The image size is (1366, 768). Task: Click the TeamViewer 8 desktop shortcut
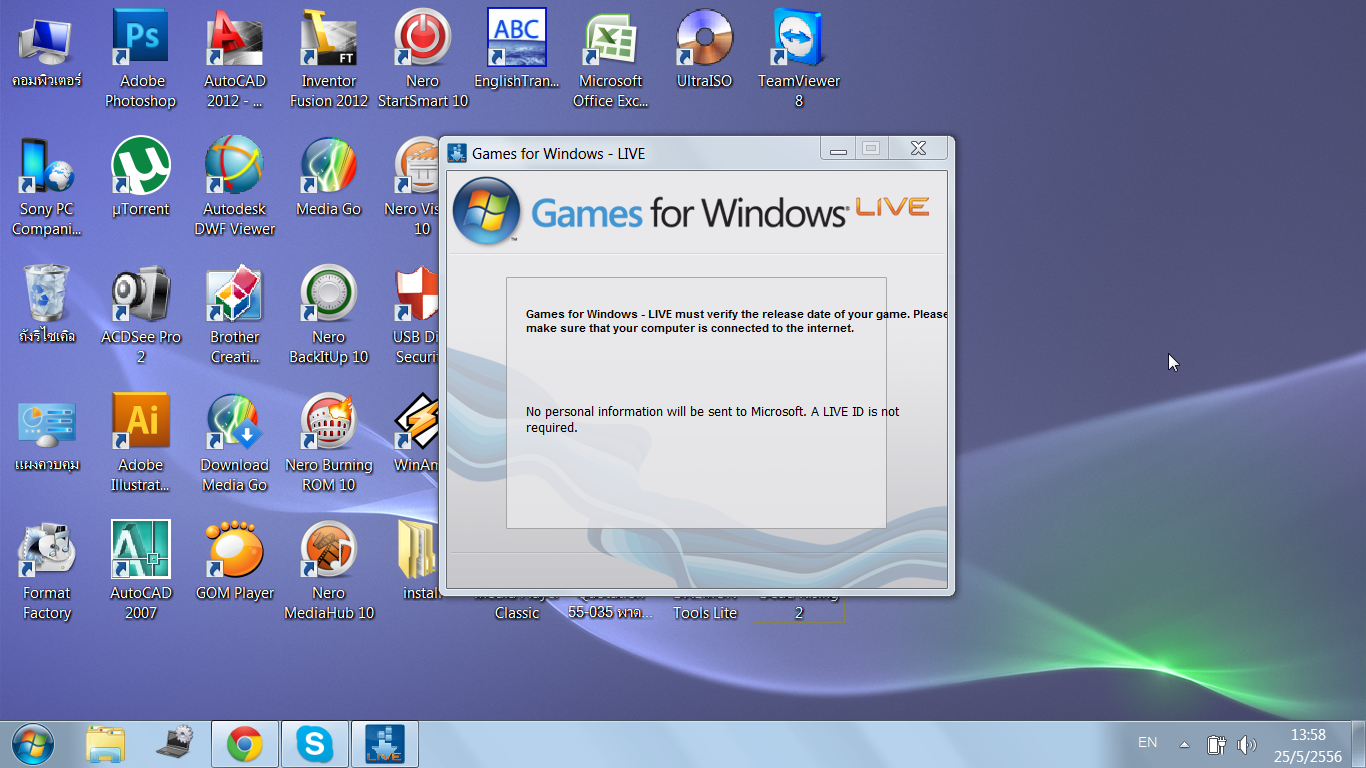(799, 60)
